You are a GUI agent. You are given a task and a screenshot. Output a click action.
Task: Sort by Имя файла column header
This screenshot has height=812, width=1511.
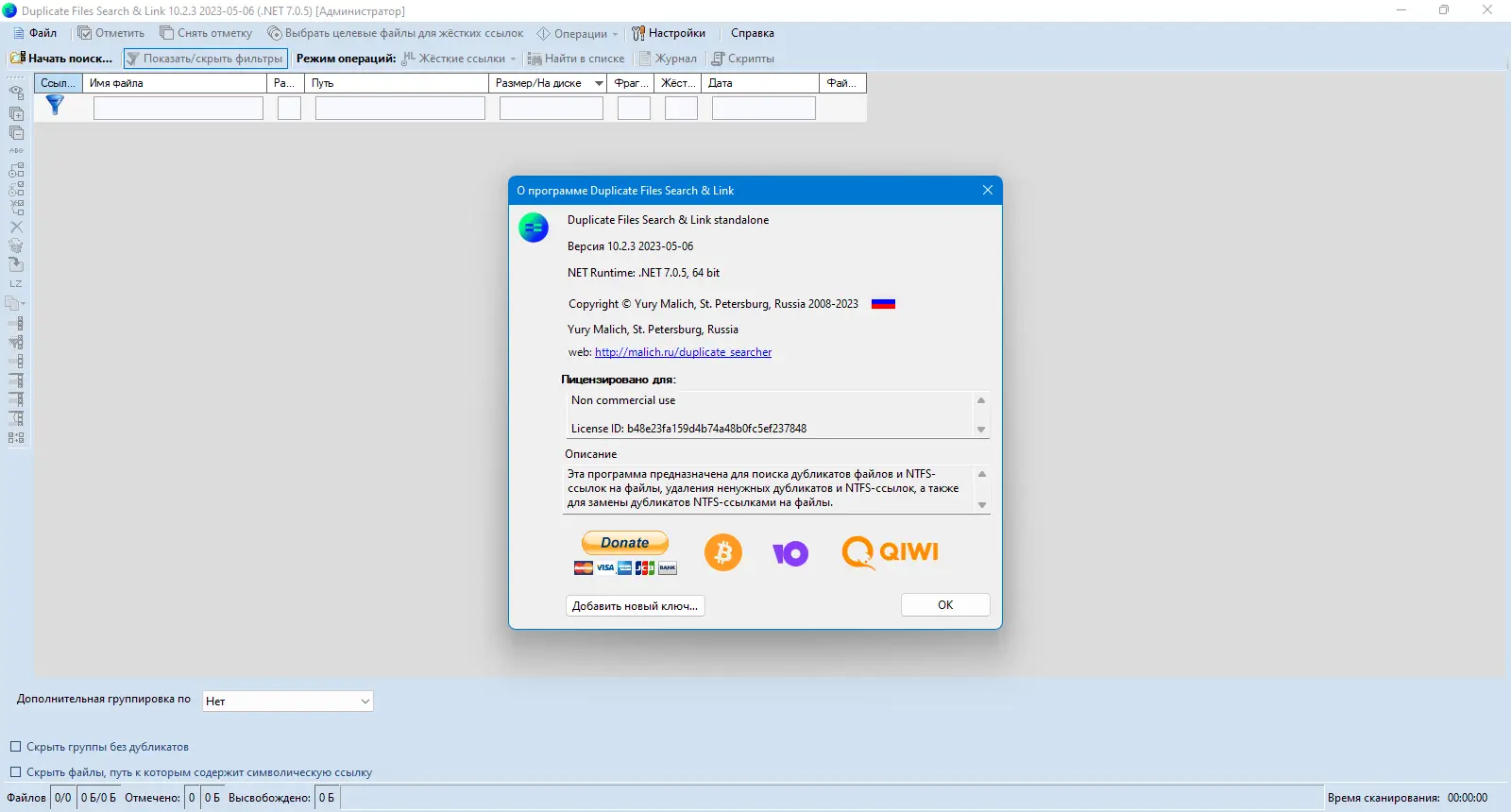[175, 83]
